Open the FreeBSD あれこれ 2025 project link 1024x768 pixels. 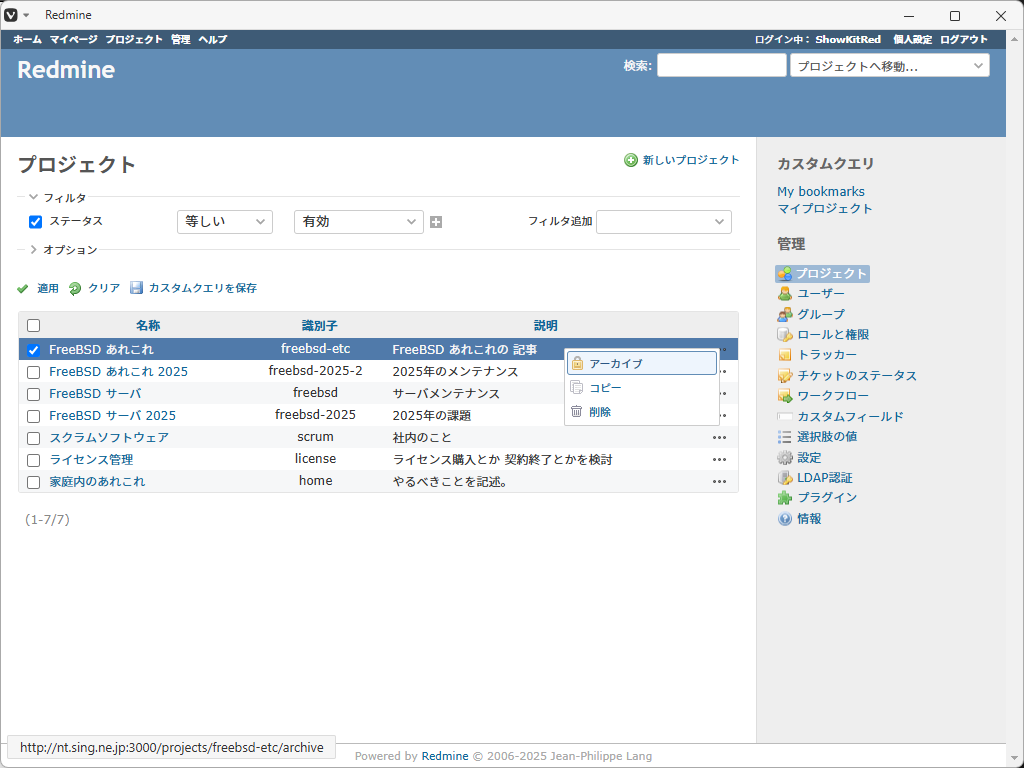coord(118,372)
